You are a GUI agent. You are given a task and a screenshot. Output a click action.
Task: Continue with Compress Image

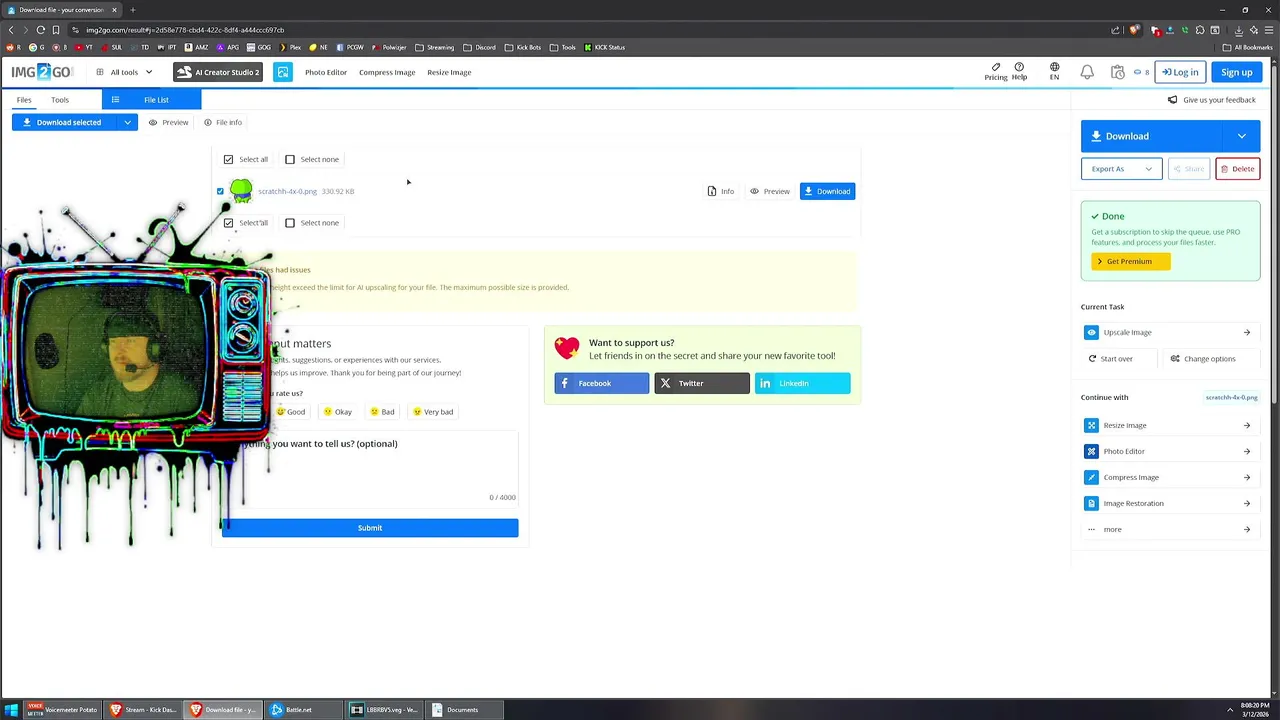click(1169, 477)
